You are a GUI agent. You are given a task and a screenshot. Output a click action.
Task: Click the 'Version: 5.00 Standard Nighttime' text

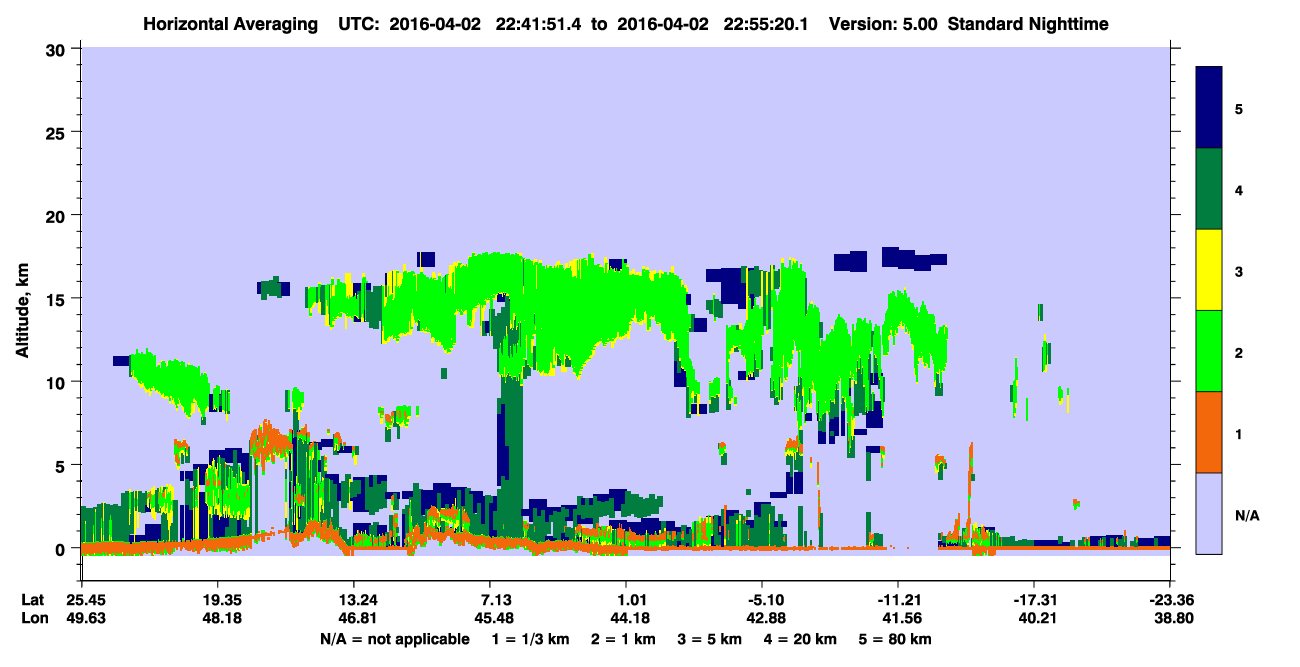point(968,24)
